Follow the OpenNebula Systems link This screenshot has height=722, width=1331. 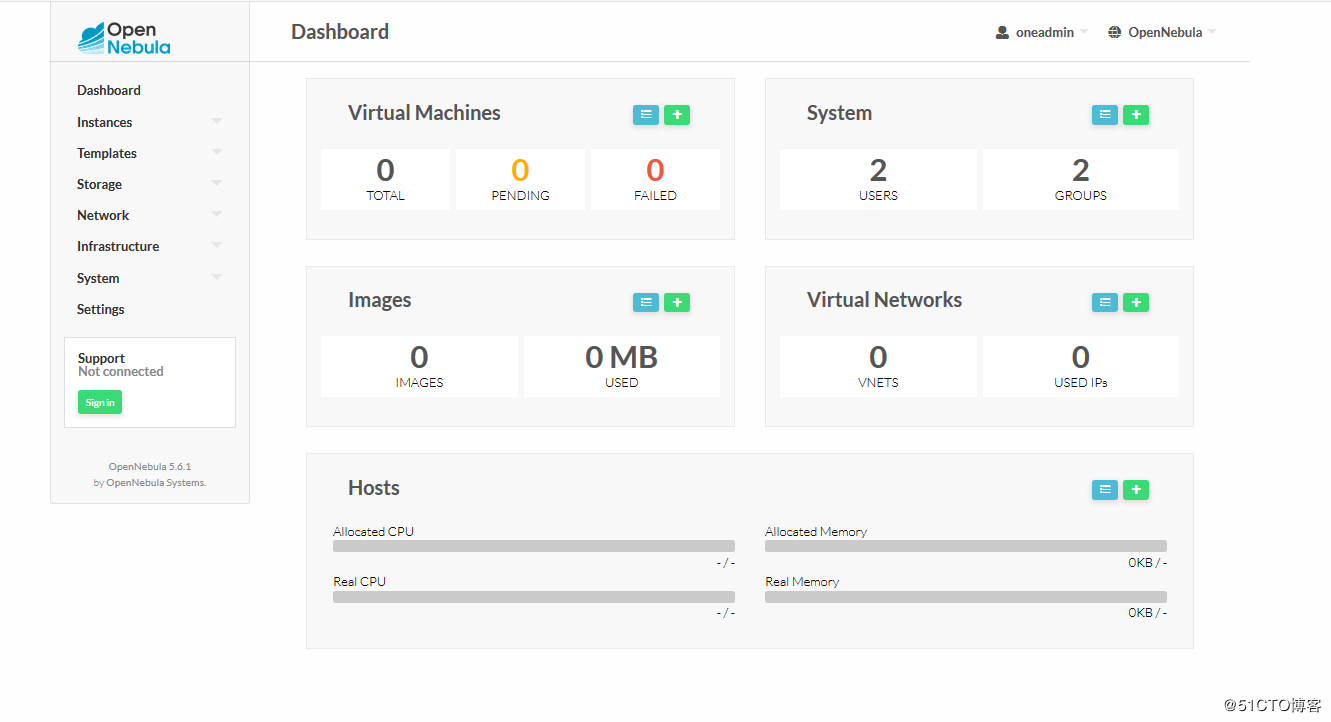pos(155,483)
